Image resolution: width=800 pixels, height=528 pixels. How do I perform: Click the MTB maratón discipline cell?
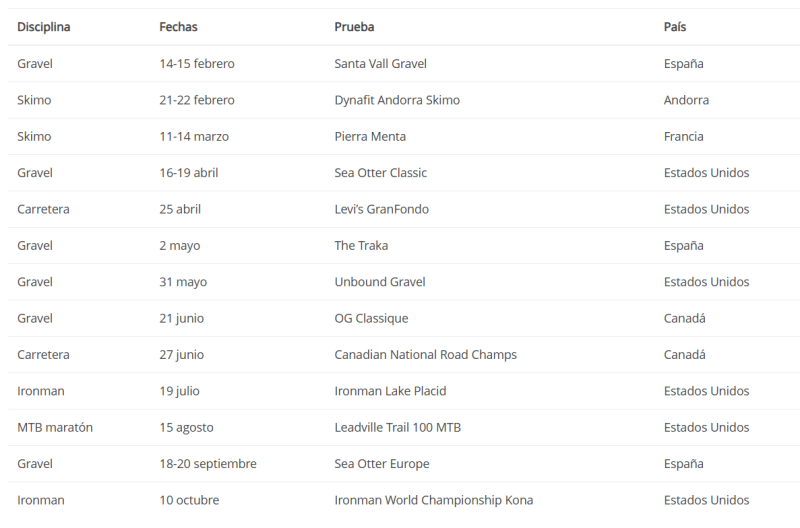(x=55, y=427)
